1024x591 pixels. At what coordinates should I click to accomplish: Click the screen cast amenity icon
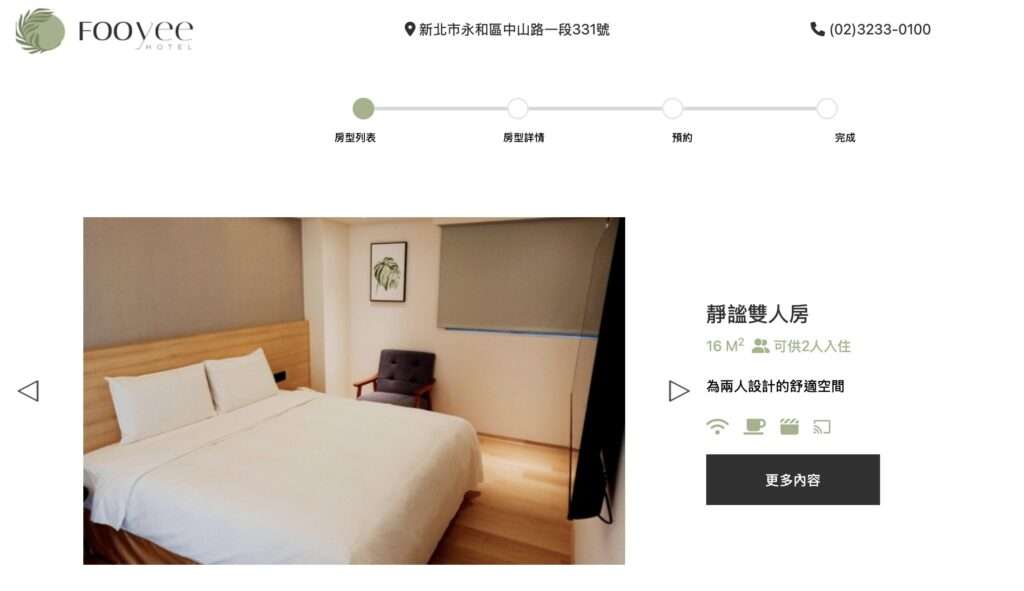[822, 427]
